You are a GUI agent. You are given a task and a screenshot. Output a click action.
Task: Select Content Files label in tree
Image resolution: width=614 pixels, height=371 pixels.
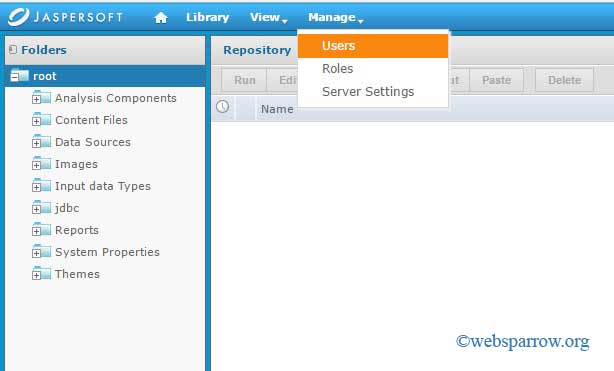tap(91, 120)
